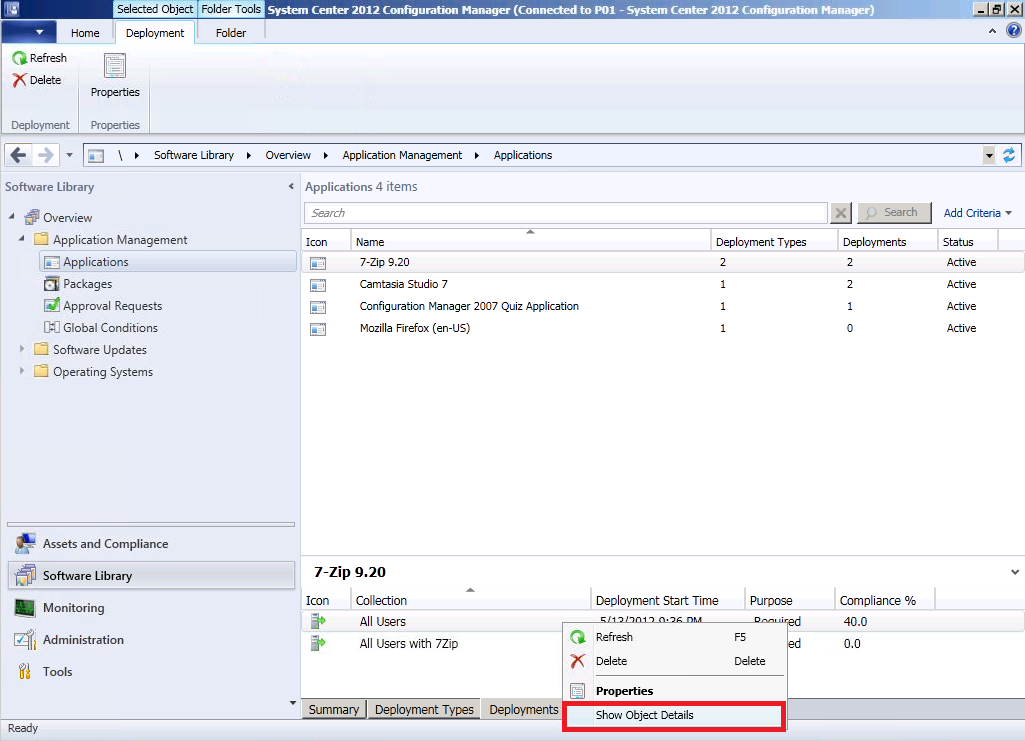Collapse the Application Management node

22,239
